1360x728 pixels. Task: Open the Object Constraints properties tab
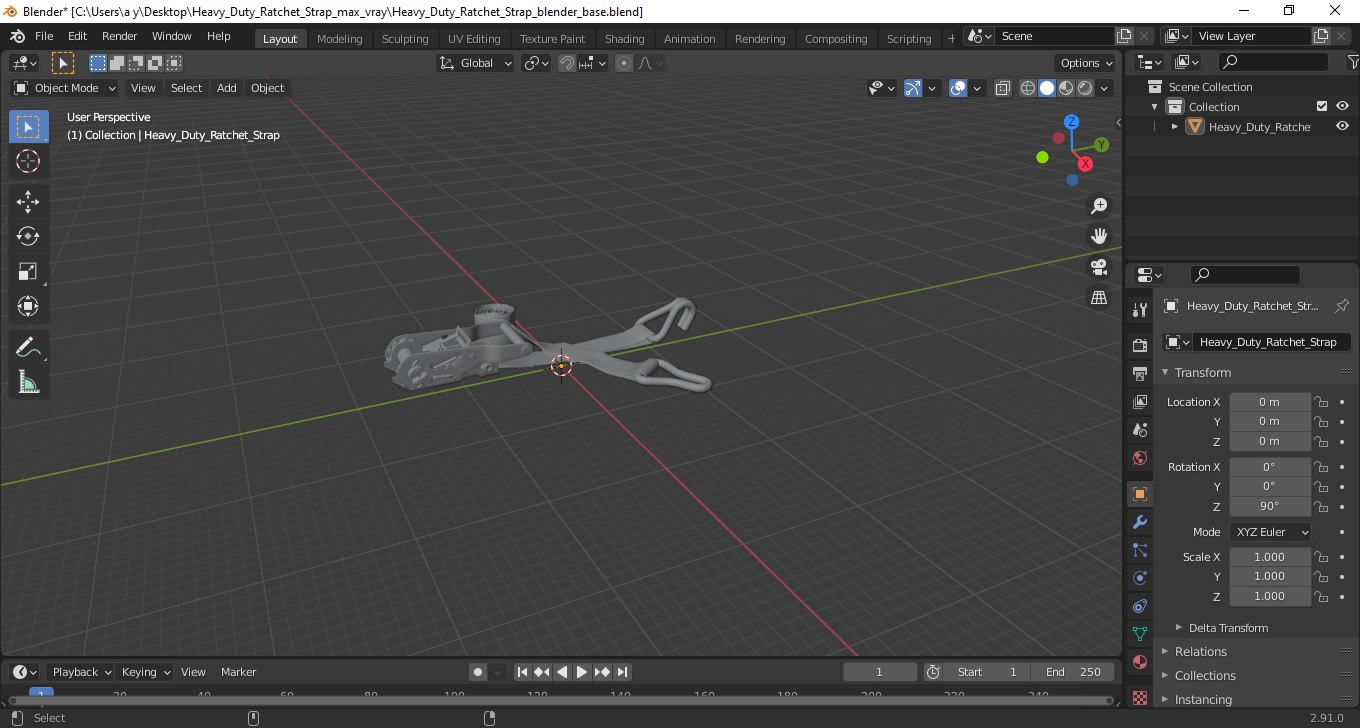pos(1139,606)
